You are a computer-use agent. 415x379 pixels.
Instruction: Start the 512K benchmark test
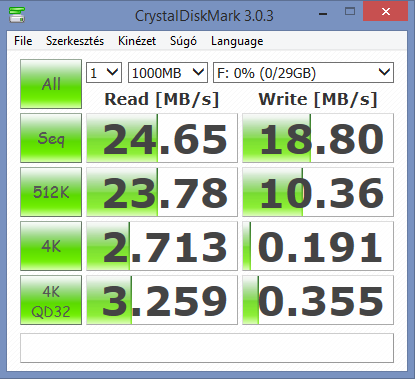click(51, 192)
